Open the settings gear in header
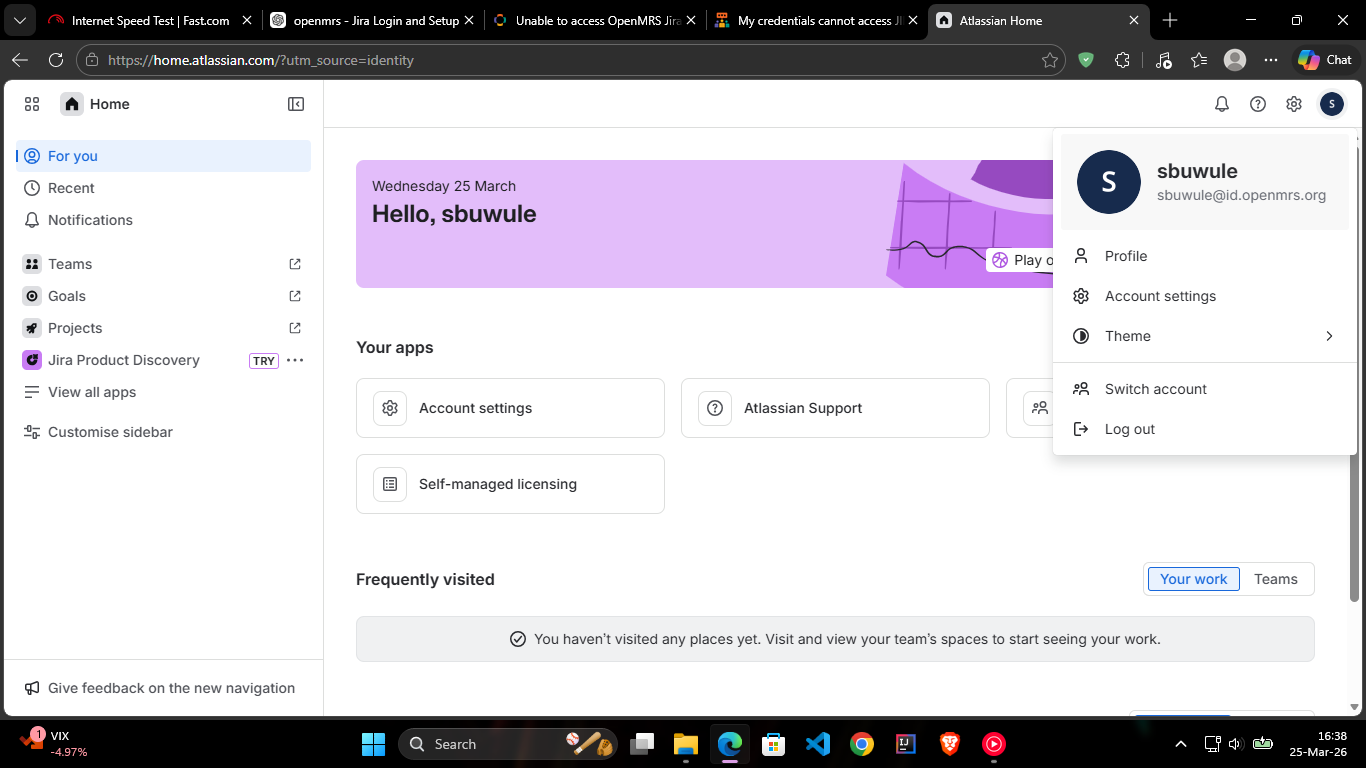Image resolution: width=1366 pixels, height=768 pixels. 1294,104
